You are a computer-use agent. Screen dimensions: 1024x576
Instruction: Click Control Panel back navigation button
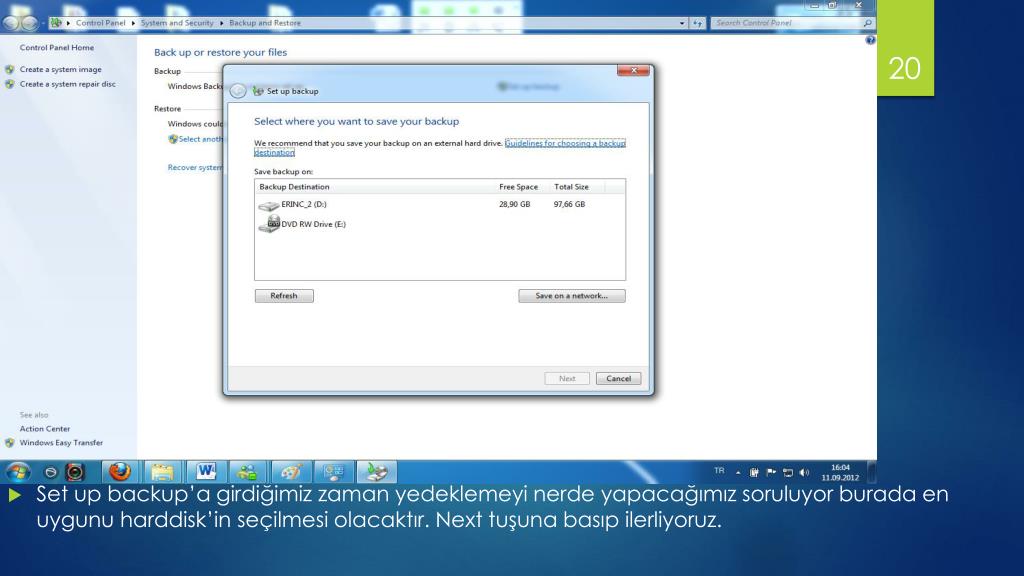pos(10,23)
